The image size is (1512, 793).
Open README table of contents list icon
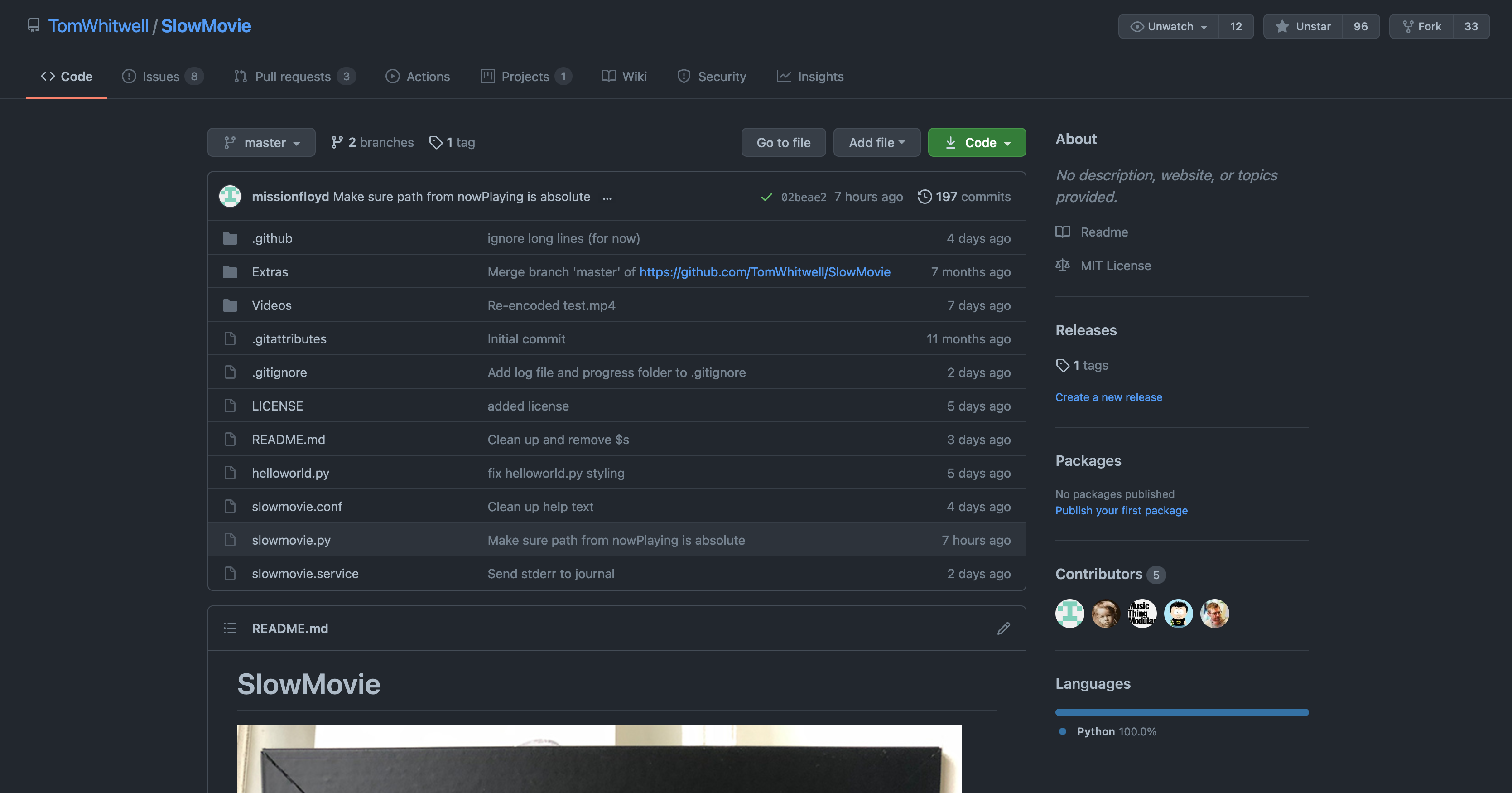pos(230,628)
